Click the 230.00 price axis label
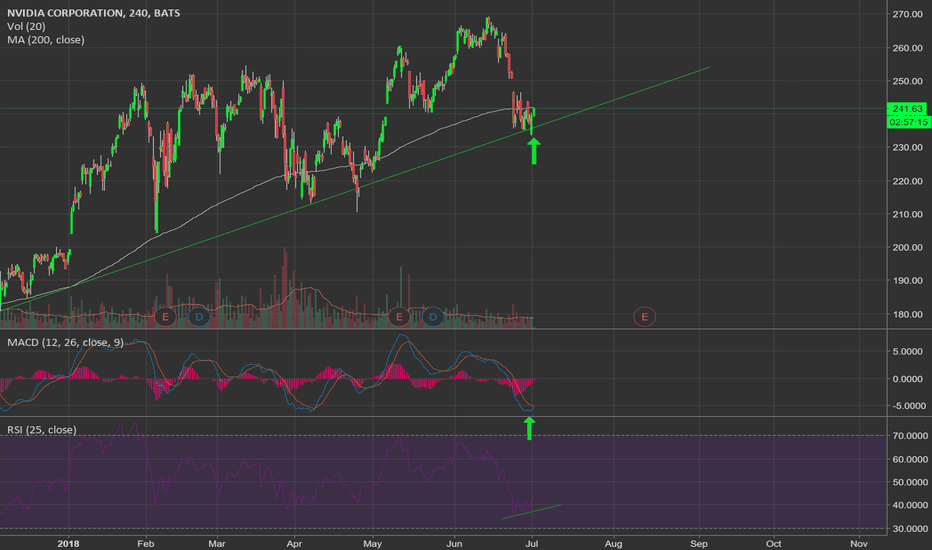The image size is (932, 550). (x=908, y=147)
